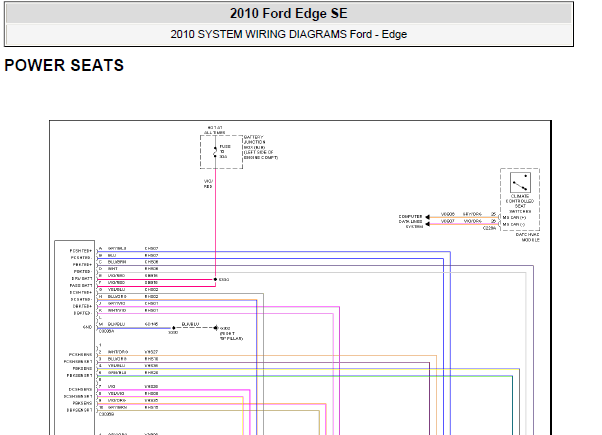The image size is (602, 435).
Task: Click pin K 'WHT/VIO' wire label
Action: [x=116, y=310]
